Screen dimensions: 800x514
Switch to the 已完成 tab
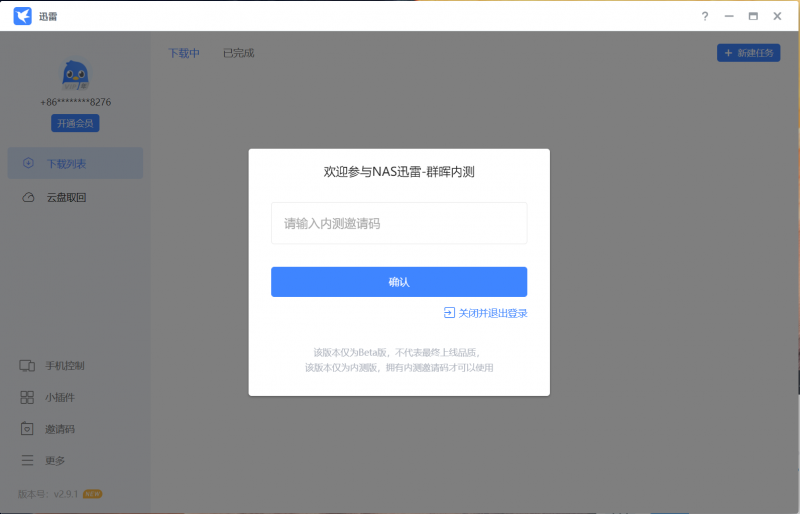[x=238, y=53]
